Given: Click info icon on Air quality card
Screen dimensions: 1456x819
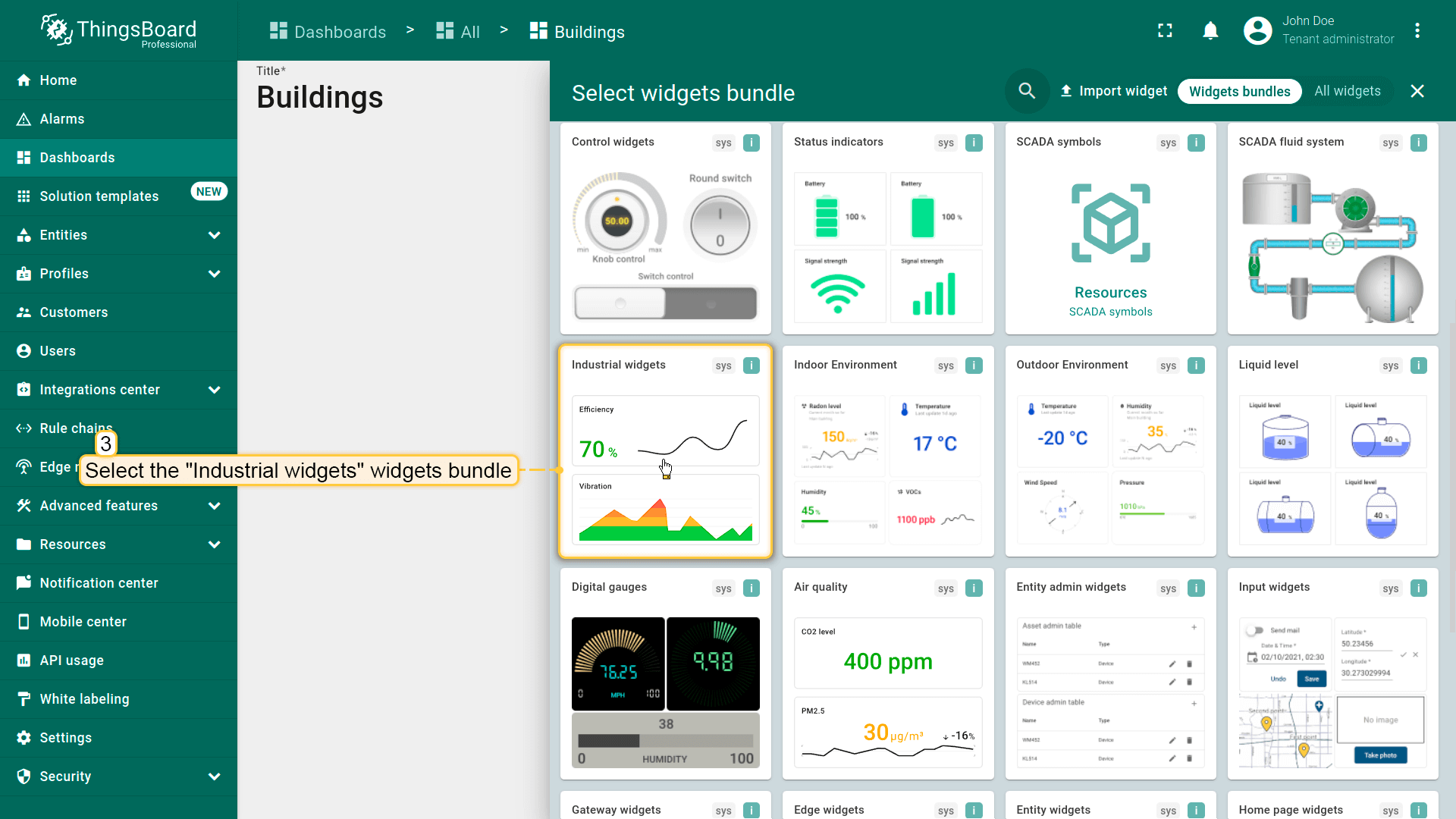Looking at the screenshot, I should (974, 588).
